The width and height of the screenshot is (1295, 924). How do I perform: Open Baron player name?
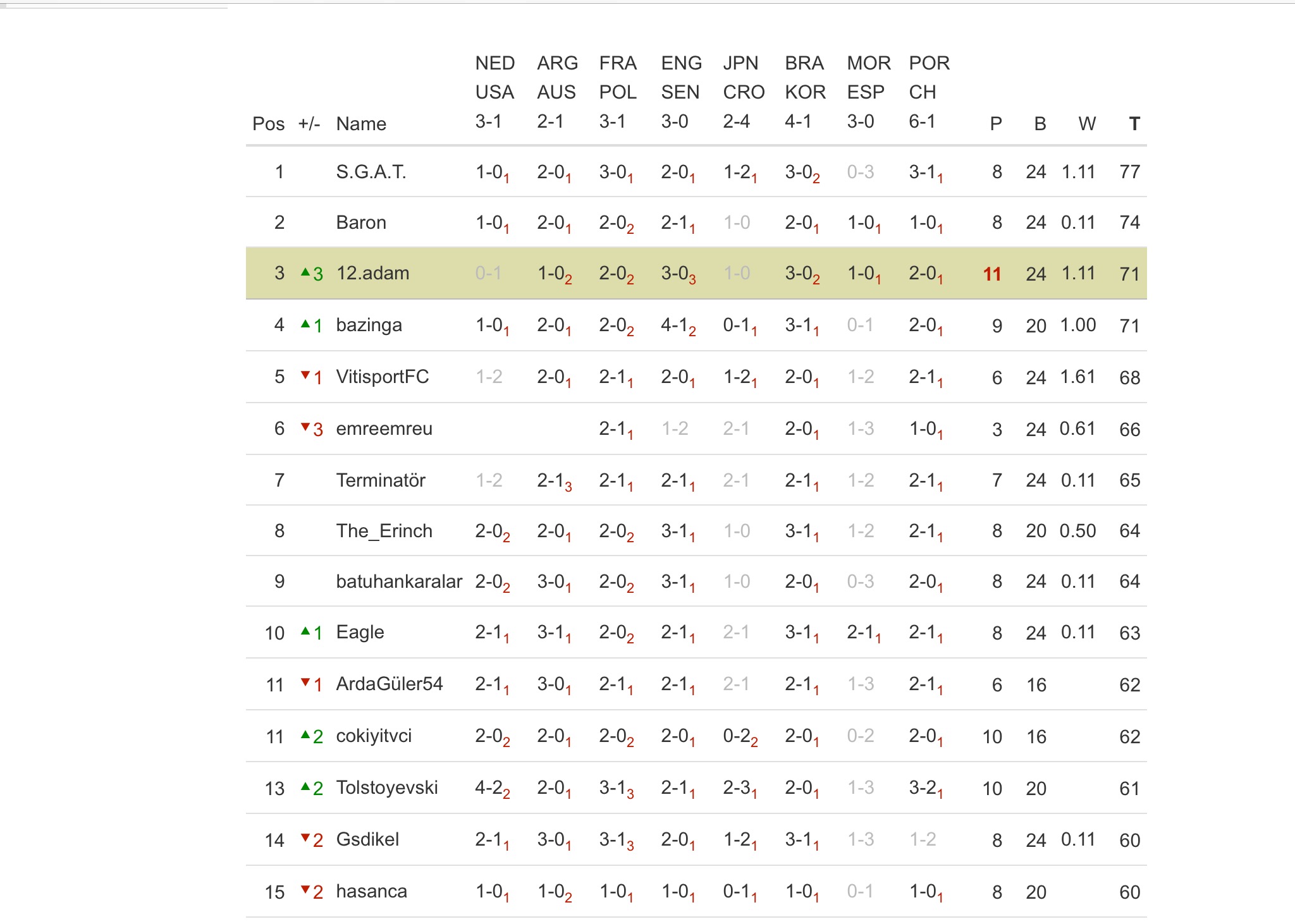pos(361,222)
